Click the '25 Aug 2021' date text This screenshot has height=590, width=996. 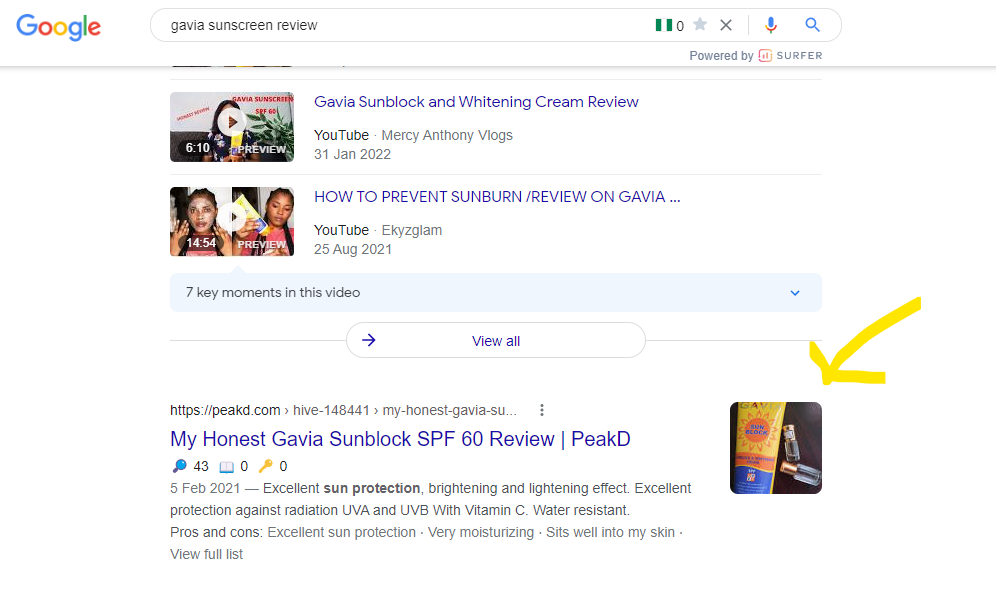(x=353, y=250)
